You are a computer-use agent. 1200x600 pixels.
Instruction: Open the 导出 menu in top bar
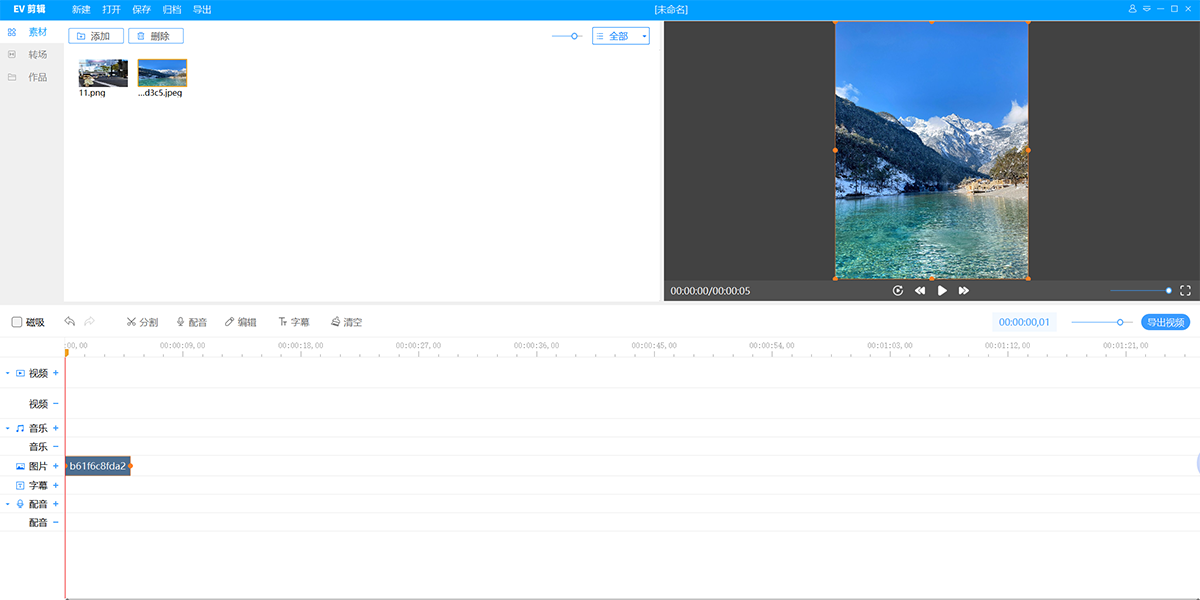pos(201,9)
